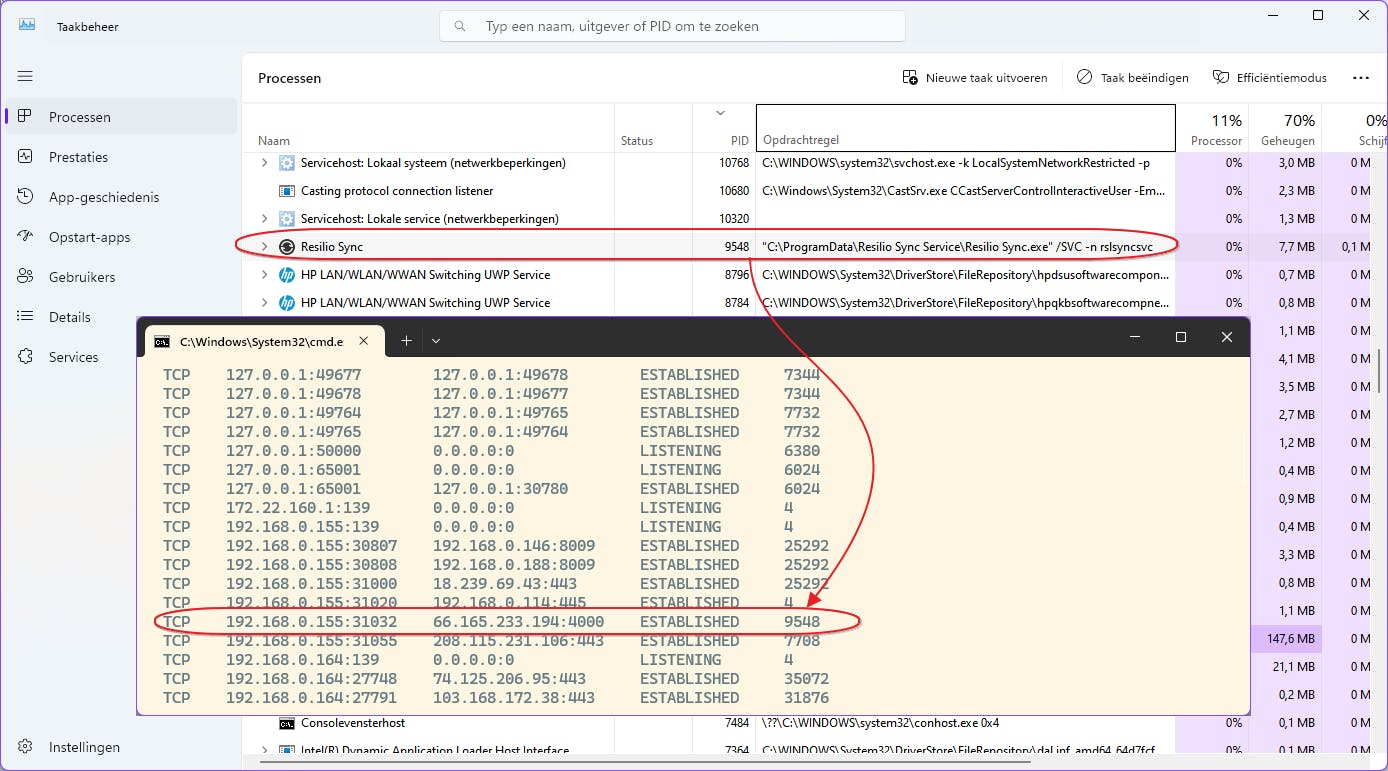Open Services page in sidebar
The width and height of the screenshot is (1388, 771).
73,357
